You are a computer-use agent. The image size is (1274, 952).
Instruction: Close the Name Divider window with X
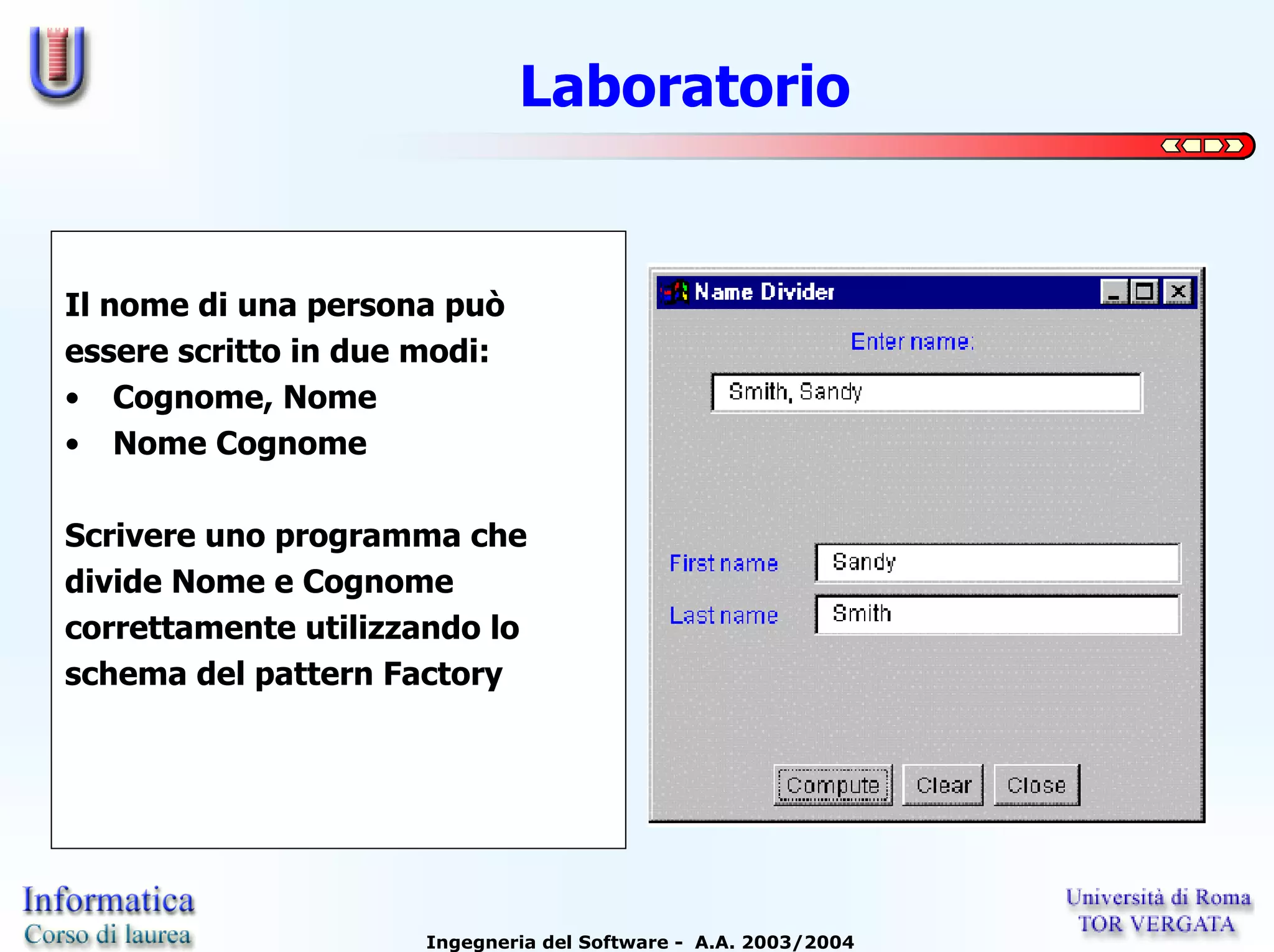click(1178, 292)
